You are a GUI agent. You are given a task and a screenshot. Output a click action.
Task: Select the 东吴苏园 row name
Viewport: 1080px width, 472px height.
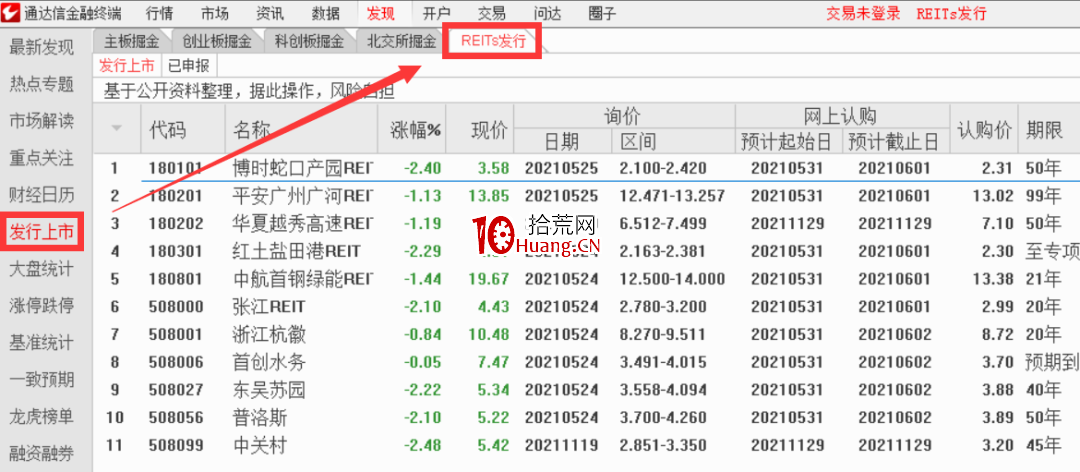point(269,390)
